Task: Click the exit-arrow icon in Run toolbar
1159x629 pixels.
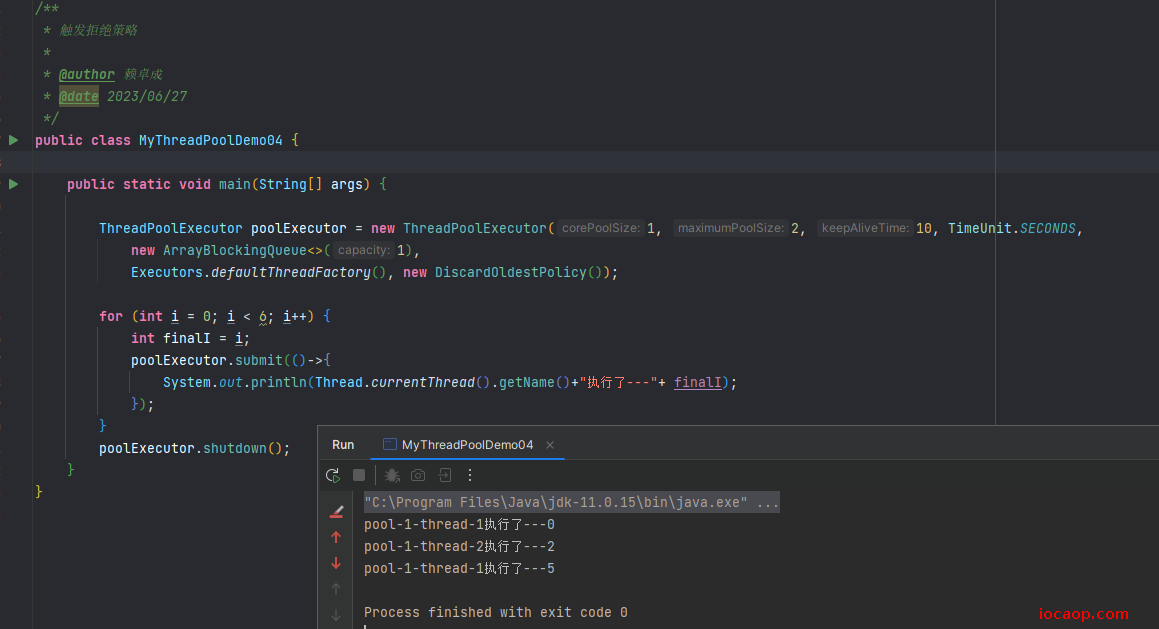Action: [x=445, y=475]
